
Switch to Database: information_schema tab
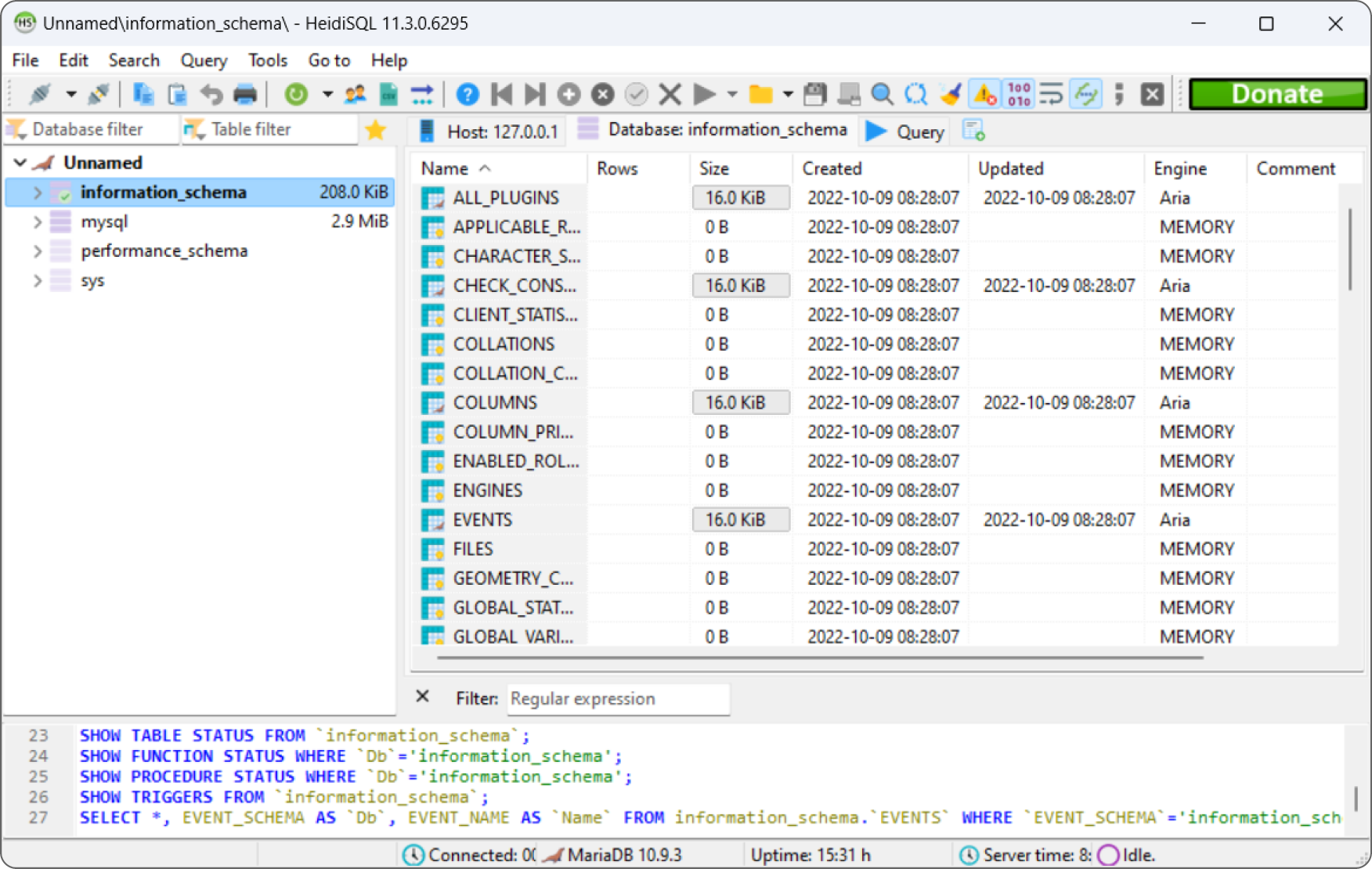(x=713, y=130)
